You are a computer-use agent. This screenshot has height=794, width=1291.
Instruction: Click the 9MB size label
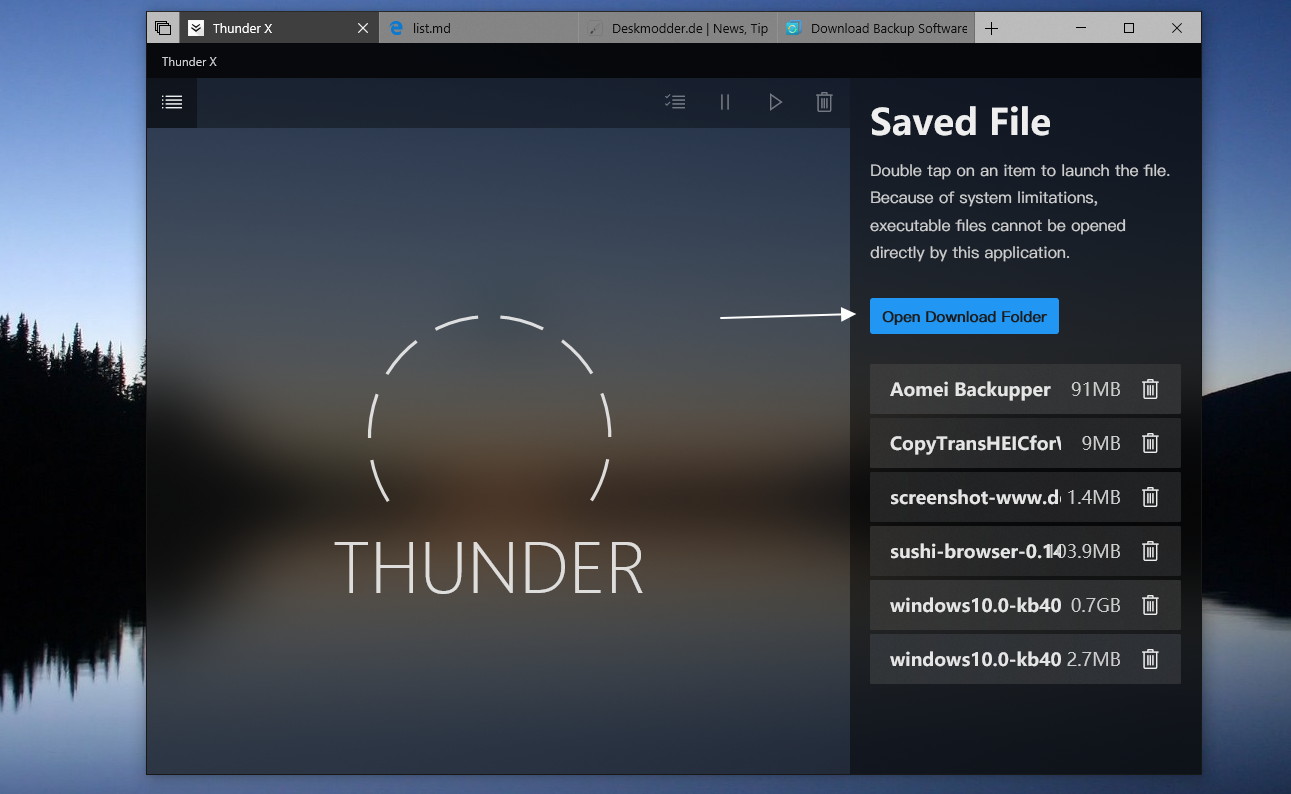pyautogui.click(x=1101, y=443)
